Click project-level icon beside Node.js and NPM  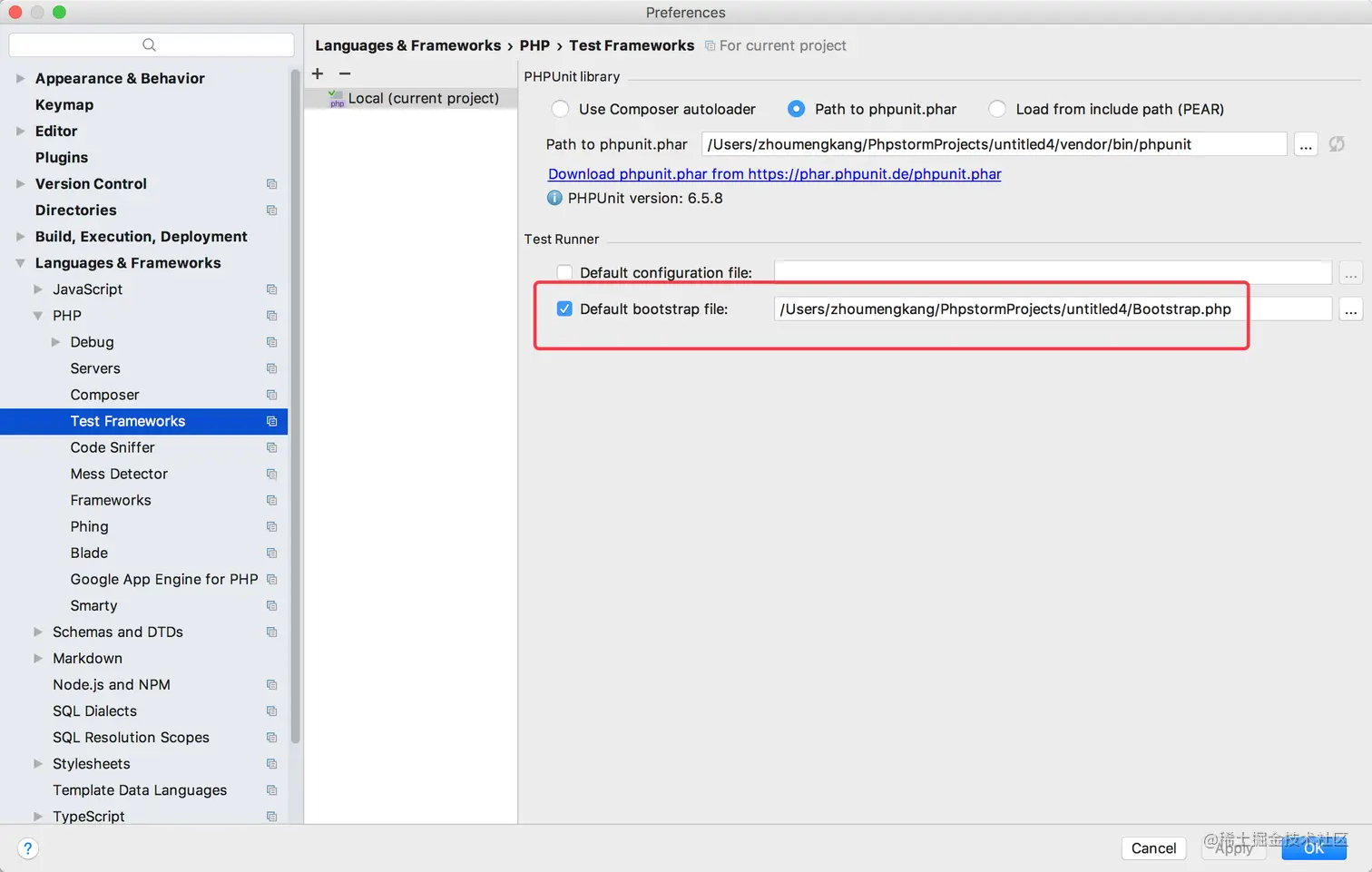(271, 685)
